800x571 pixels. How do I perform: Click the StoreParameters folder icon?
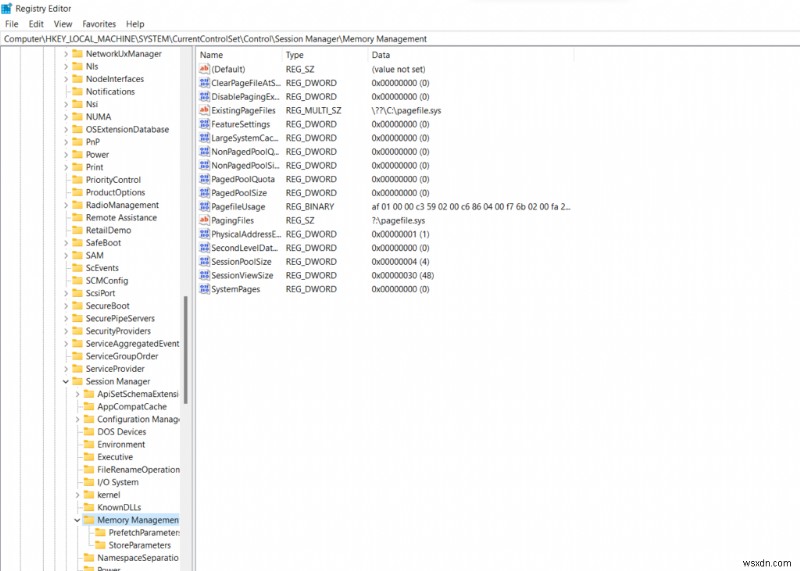pos(100,545)
